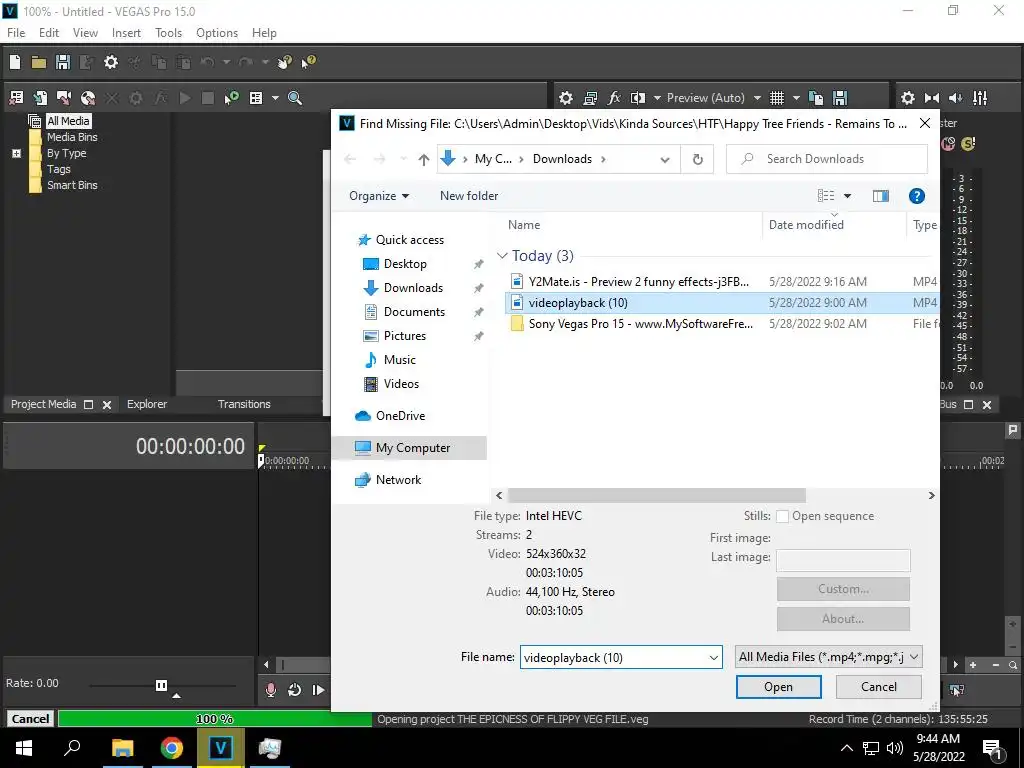Viewport: 1024px width, 768px height.
Task: Toggle the preview Overlays grid icon
Action: click(x=776, y=98)
